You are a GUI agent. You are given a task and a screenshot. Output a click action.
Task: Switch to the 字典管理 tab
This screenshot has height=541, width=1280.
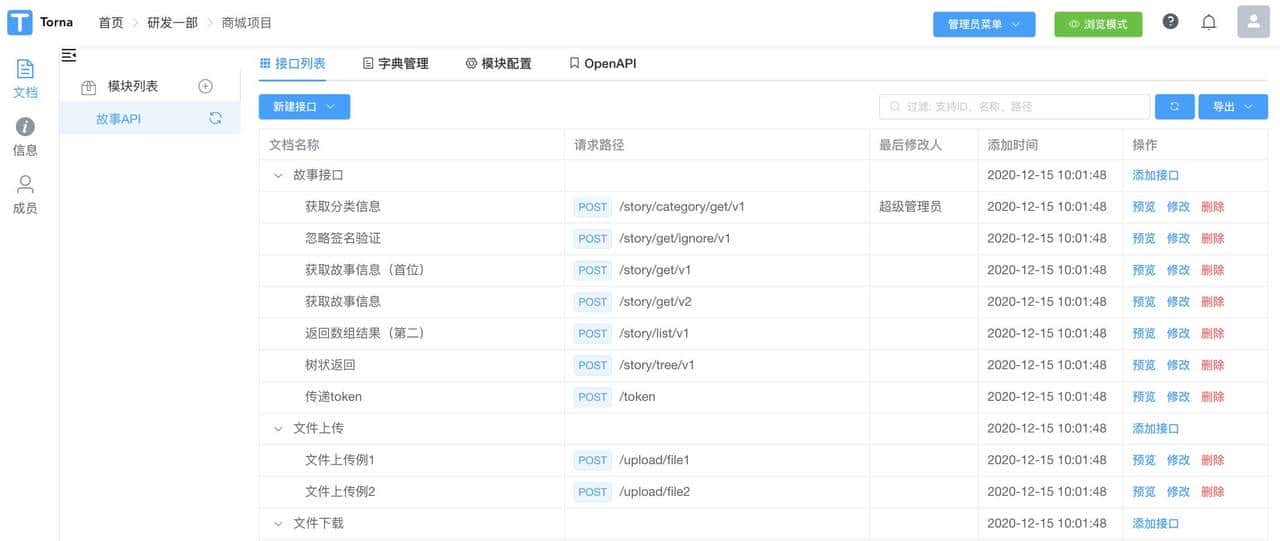[395, 63]
